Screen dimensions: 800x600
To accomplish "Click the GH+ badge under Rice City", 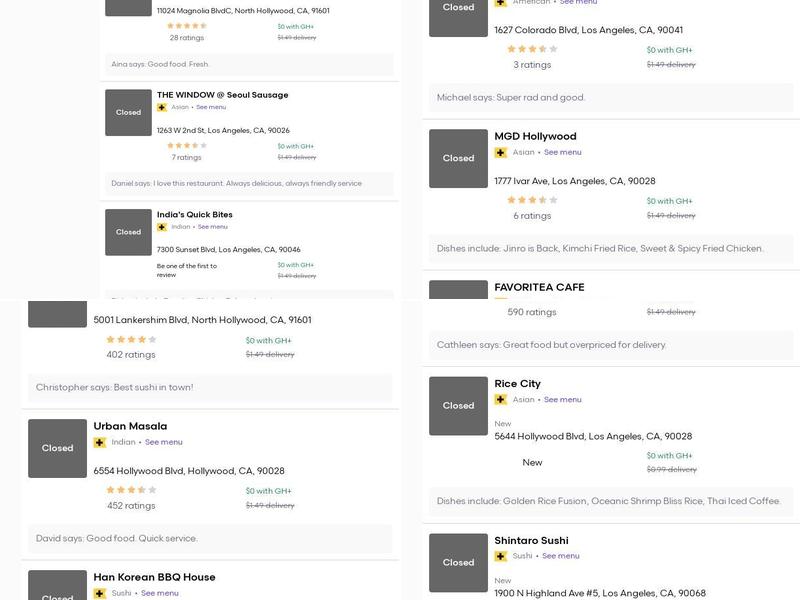I will (x=501, y=400).
